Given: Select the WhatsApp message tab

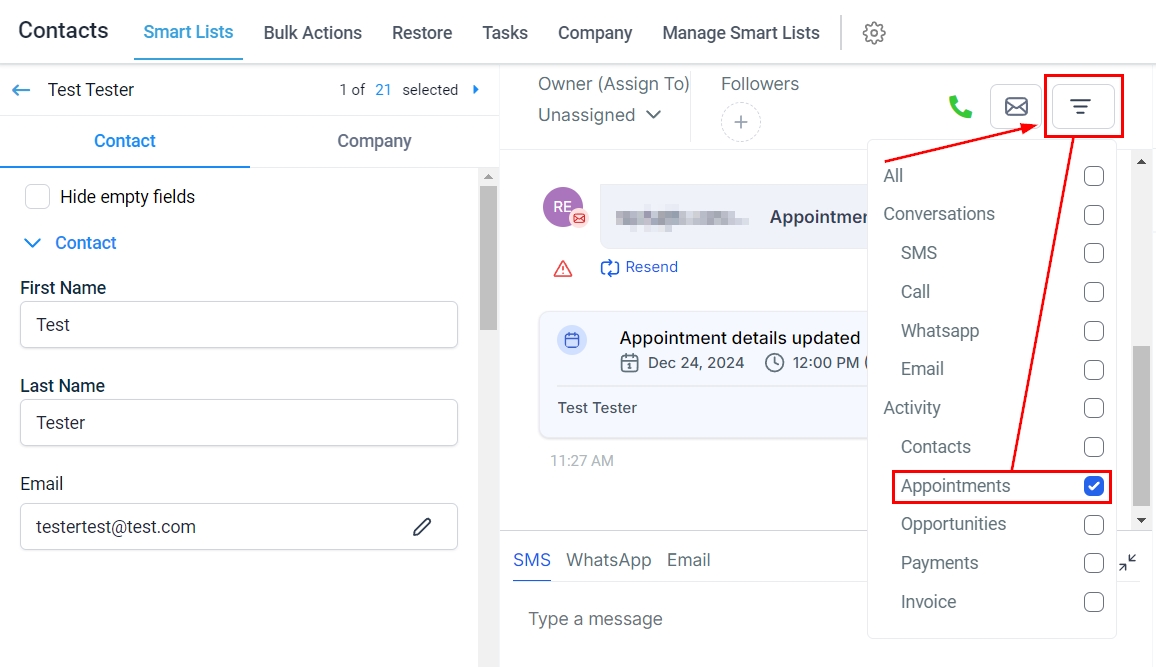Looking at the screenshot, I should (x=608, y=560).
